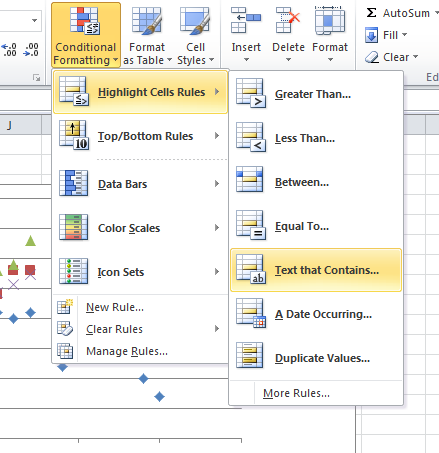This screenshot has width=439, height=453.
Task: Open the Clear dropdown arrow
Action: click(x=415, y=57)
